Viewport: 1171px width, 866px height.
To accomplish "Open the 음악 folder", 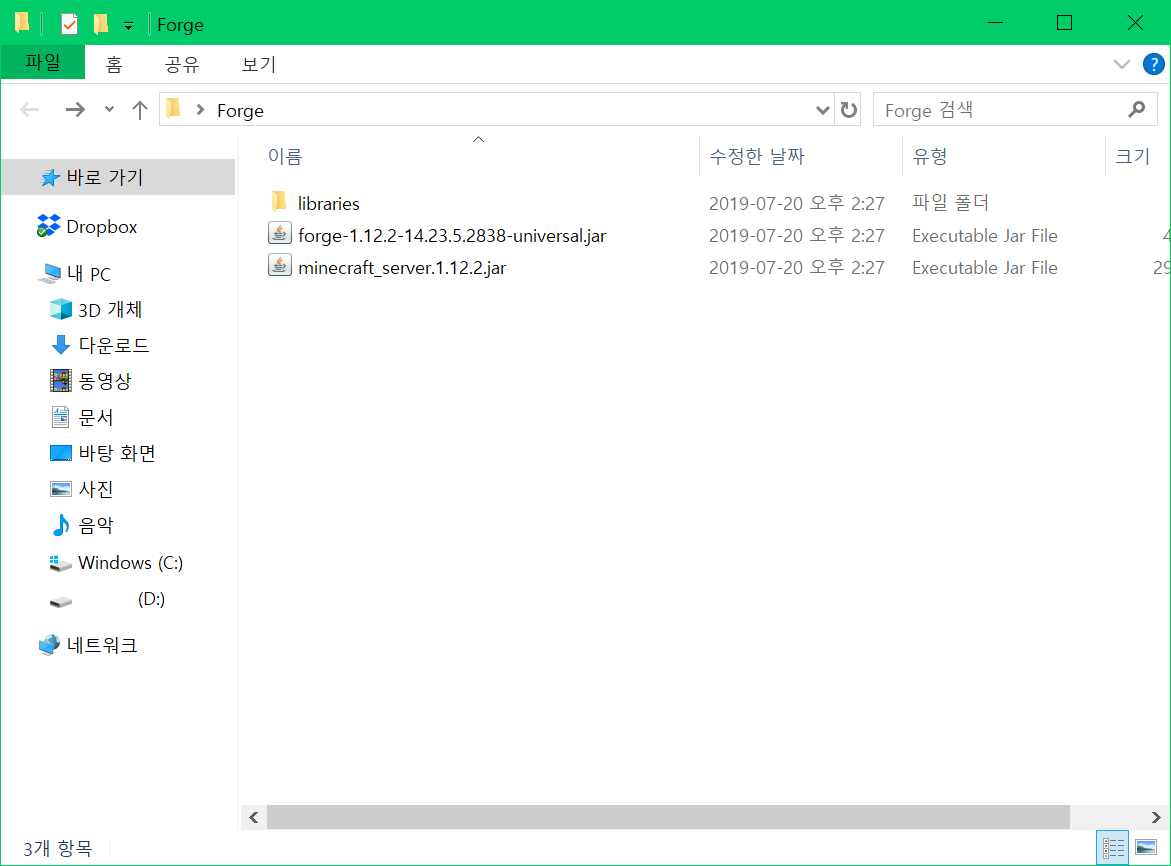I will (x=96, y=525).
